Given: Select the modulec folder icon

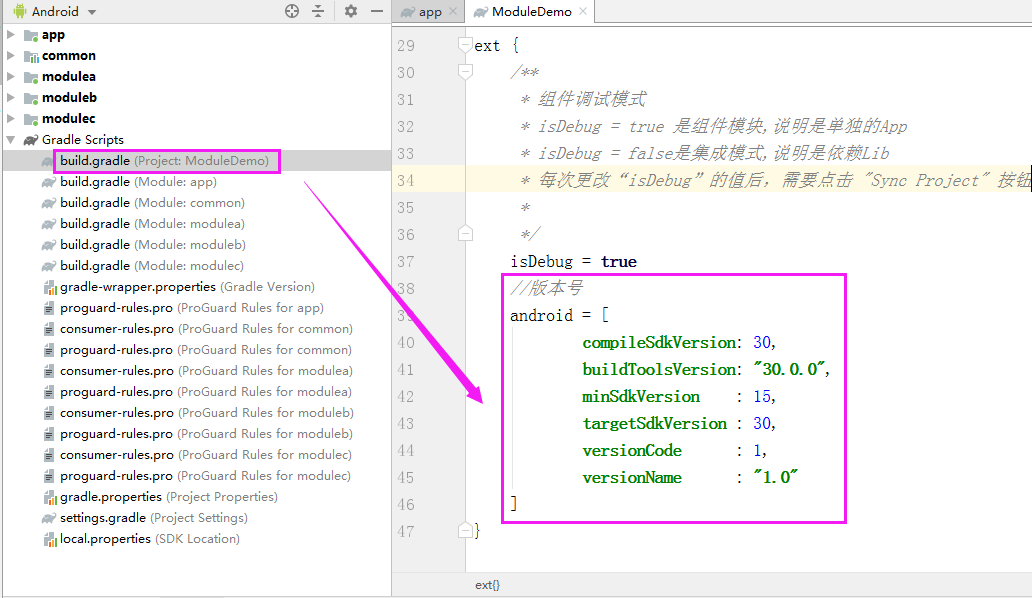Looking at the screenshot, I should pos(31,119).
